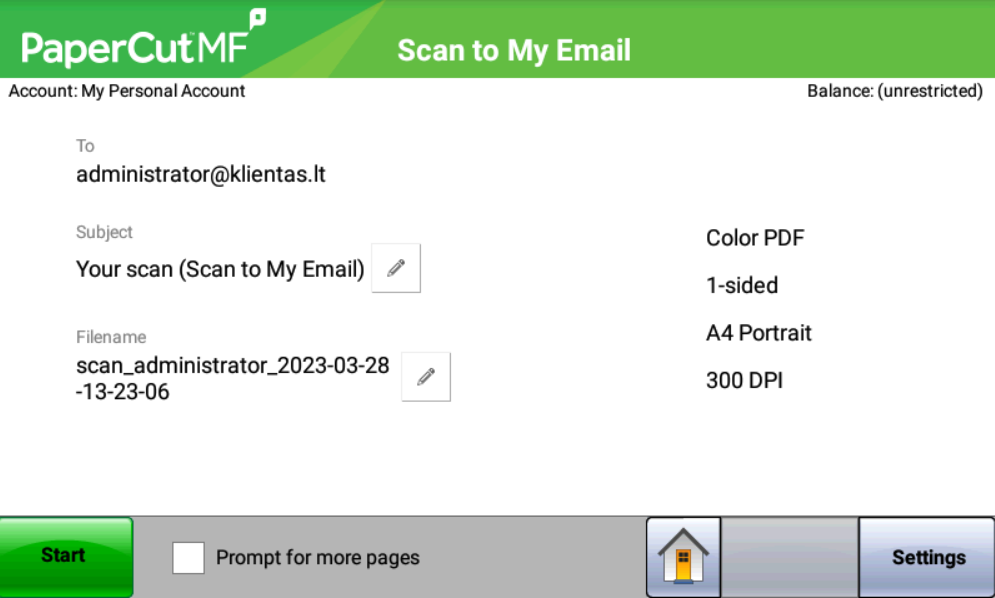Click the pencil icon to edit the Subject

[396, 268]
